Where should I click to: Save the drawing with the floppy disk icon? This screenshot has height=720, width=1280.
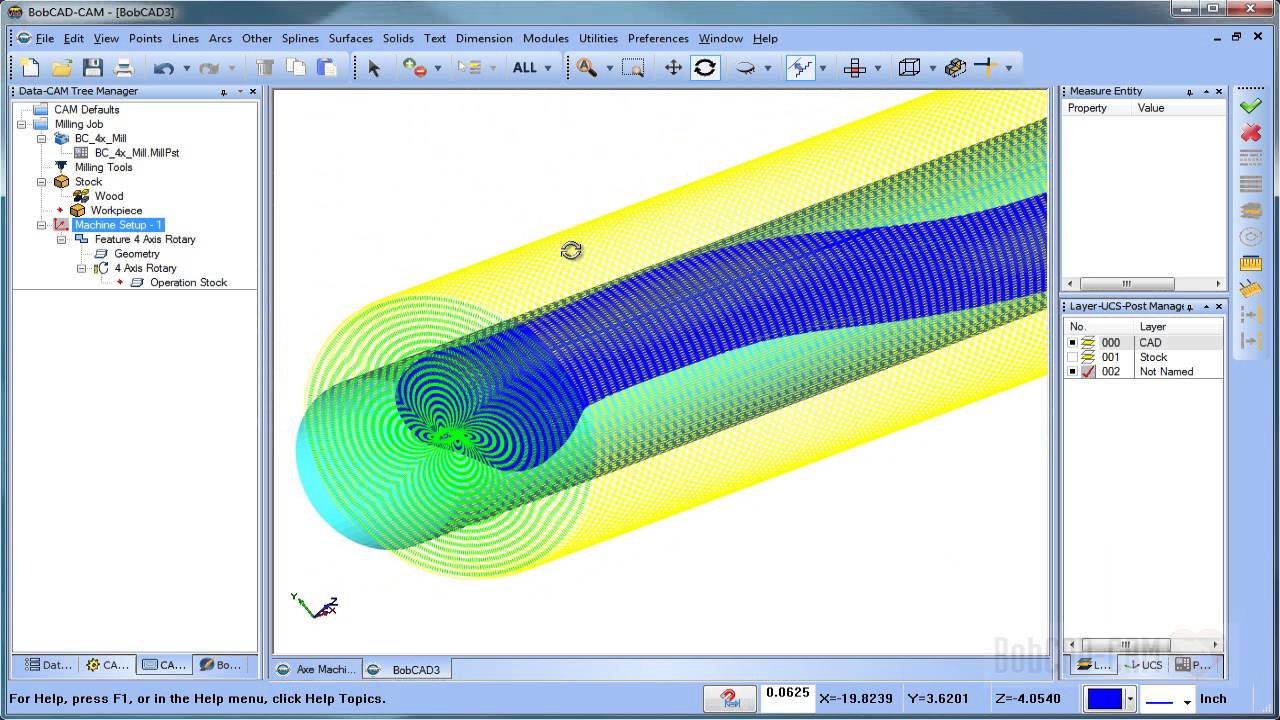coord(93,68)
